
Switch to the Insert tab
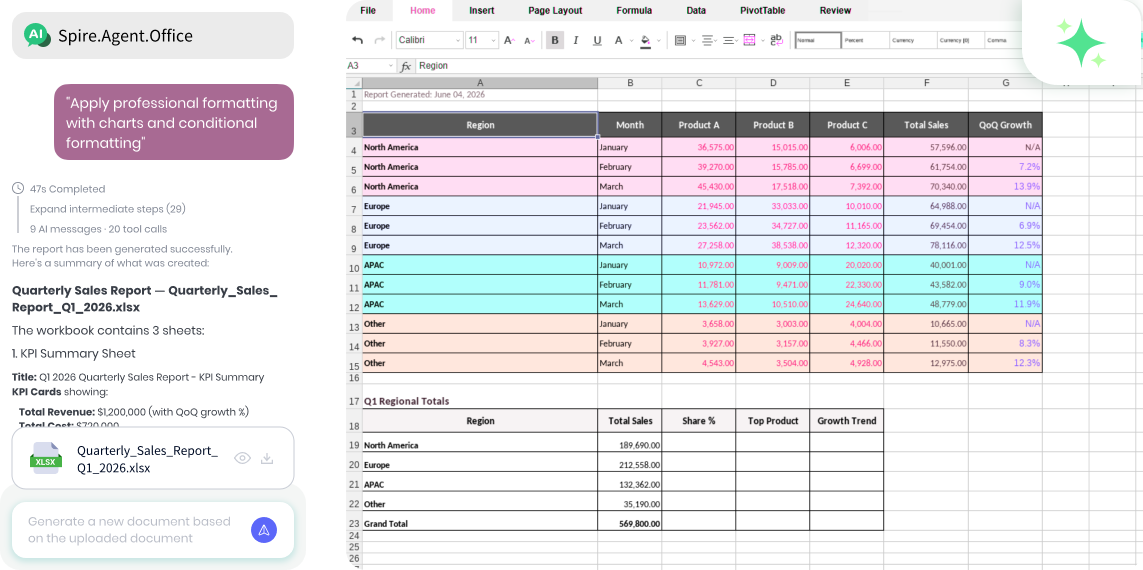pos(481,10)
